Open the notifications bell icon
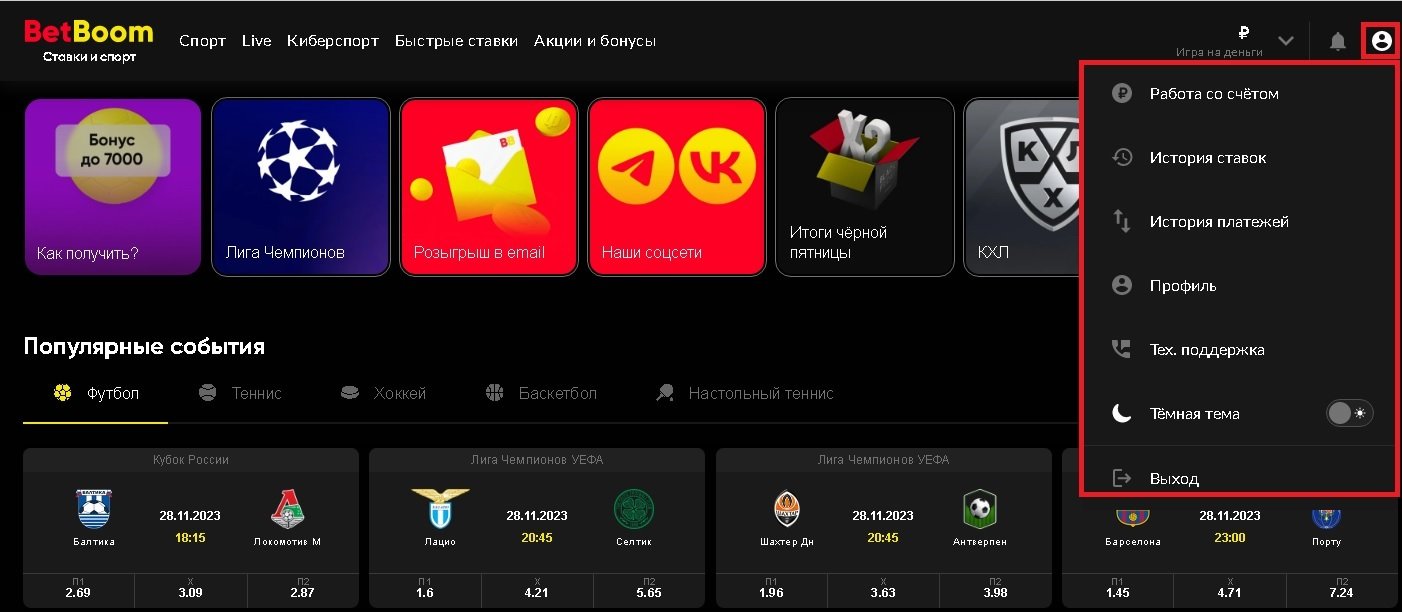Viewport: 1402px width, 612px height. 1337,41
